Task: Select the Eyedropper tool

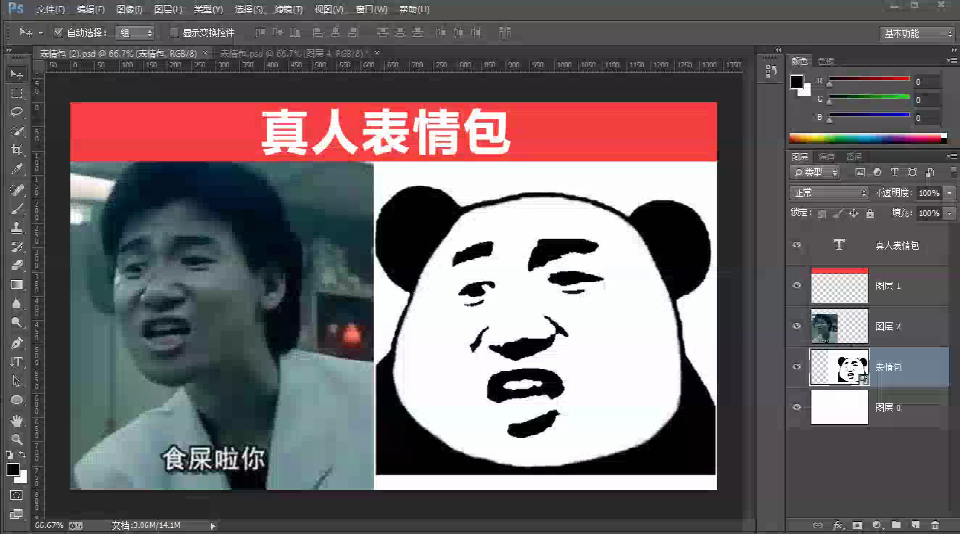Action: [17, 169]
